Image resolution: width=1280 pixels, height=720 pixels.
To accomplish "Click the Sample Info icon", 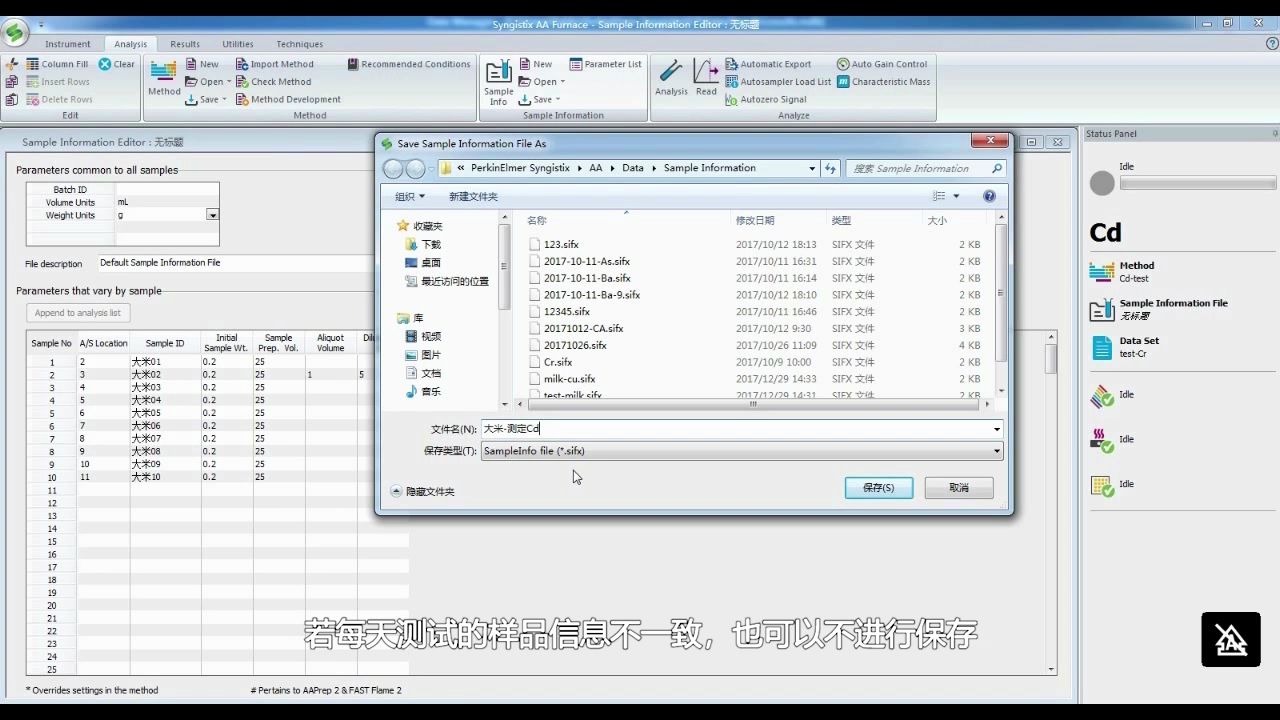I will point(498,82).
